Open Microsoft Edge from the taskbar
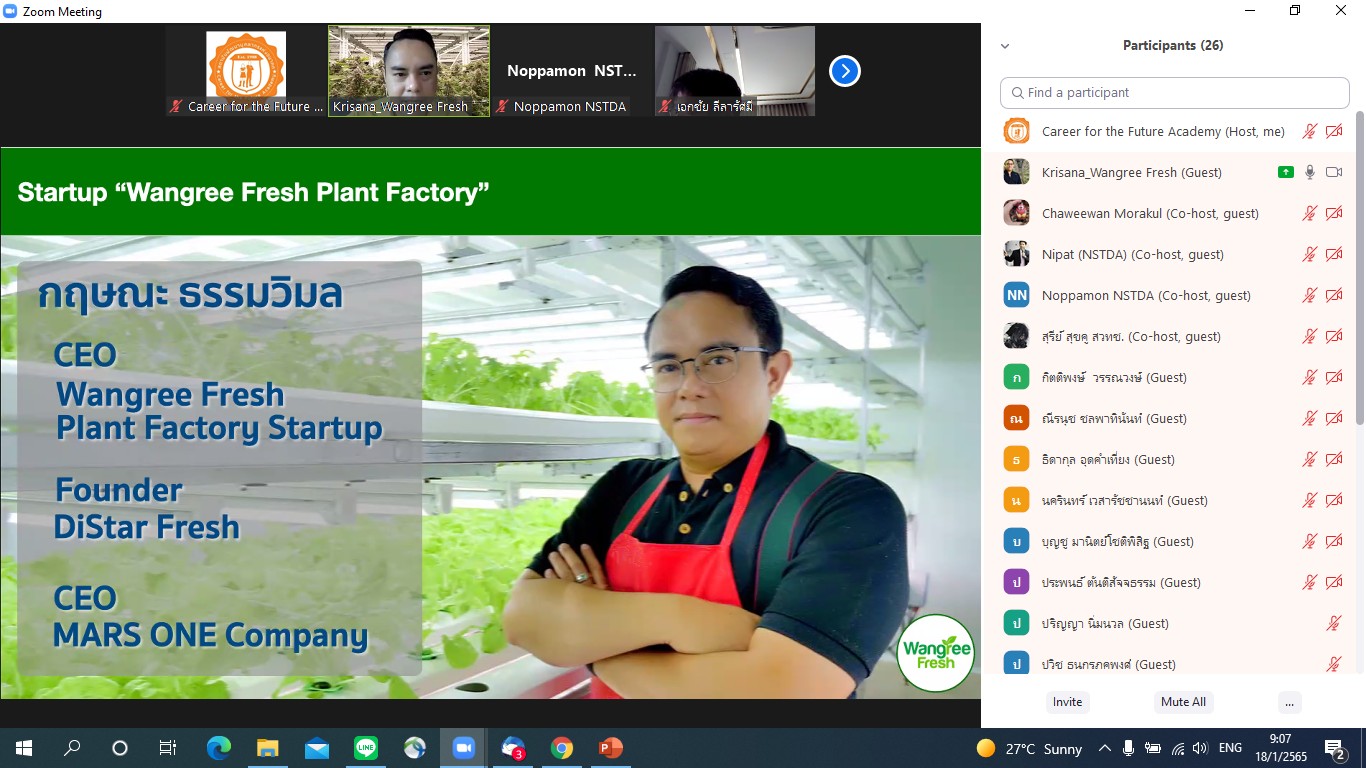Viewport: 1366px width, 768px height. [218, 748]
